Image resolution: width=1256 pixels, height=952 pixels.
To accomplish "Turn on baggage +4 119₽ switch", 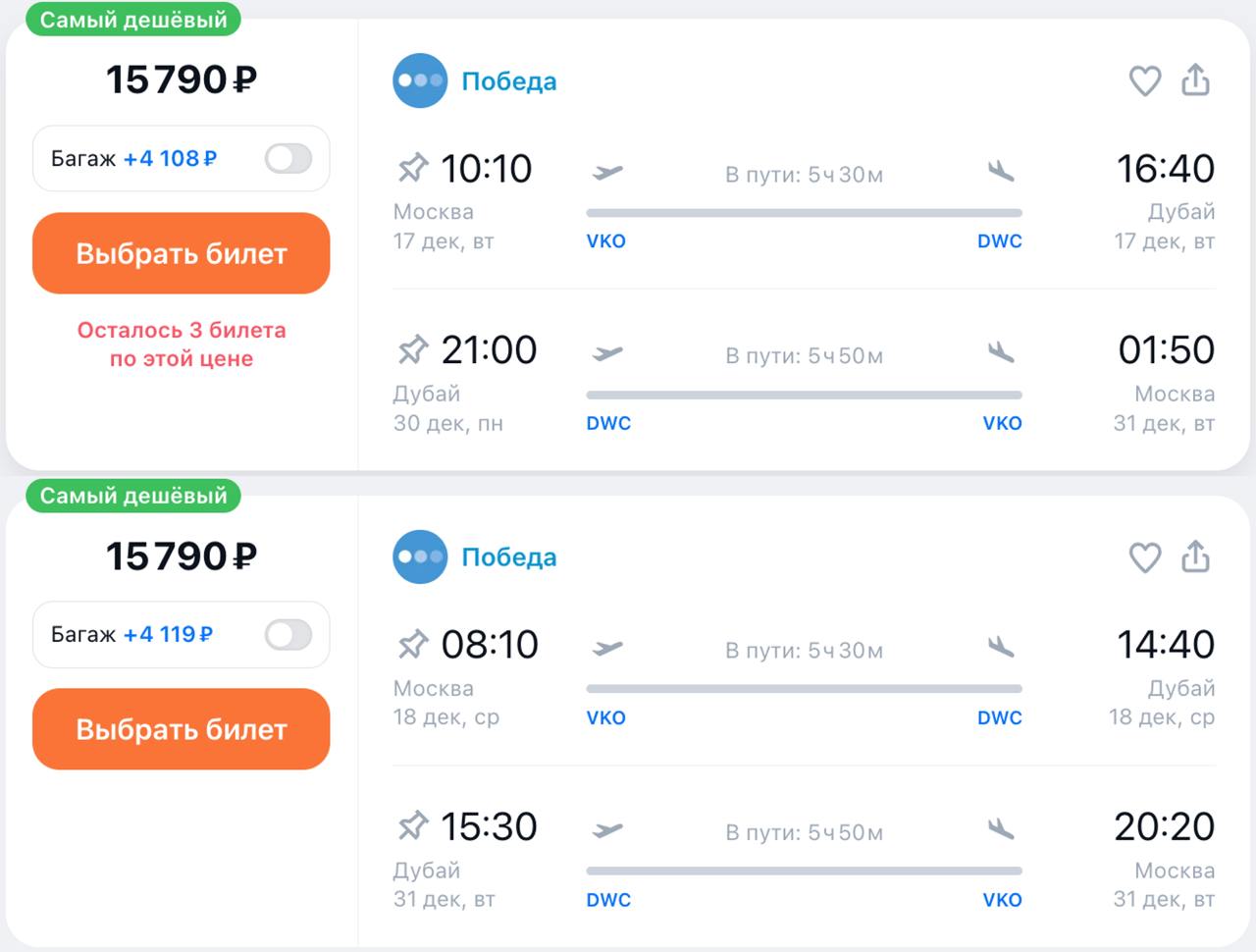I will pos(288,635).
